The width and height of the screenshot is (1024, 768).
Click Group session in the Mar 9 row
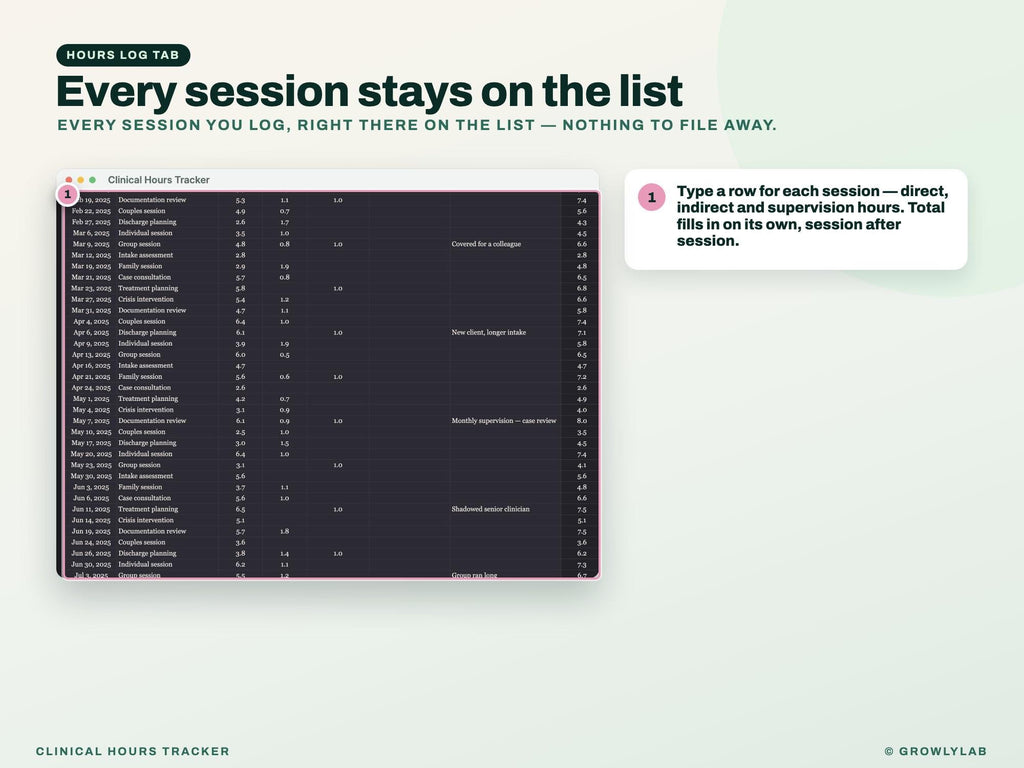139,244
